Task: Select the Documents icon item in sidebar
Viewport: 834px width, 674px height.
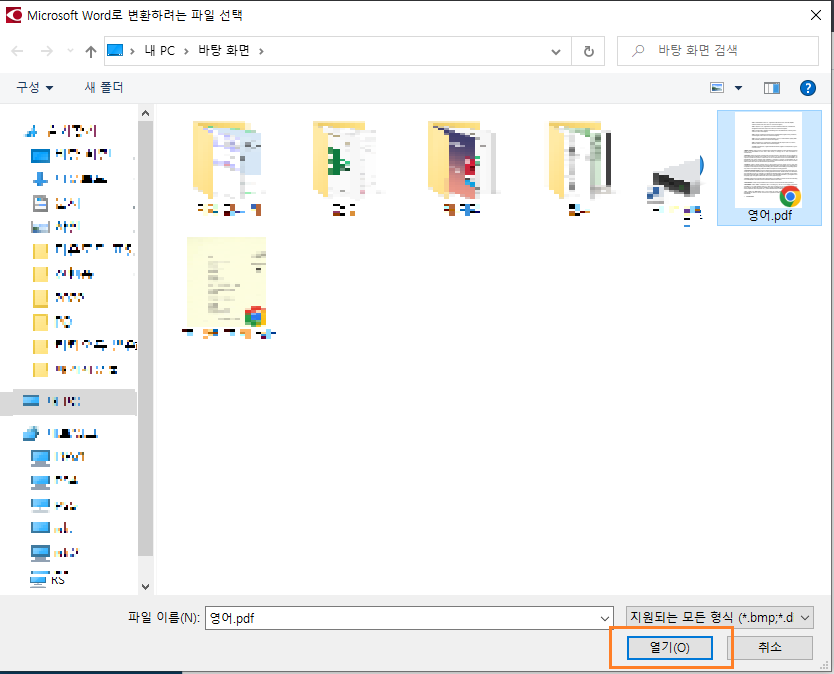Action: pos(56,203)
